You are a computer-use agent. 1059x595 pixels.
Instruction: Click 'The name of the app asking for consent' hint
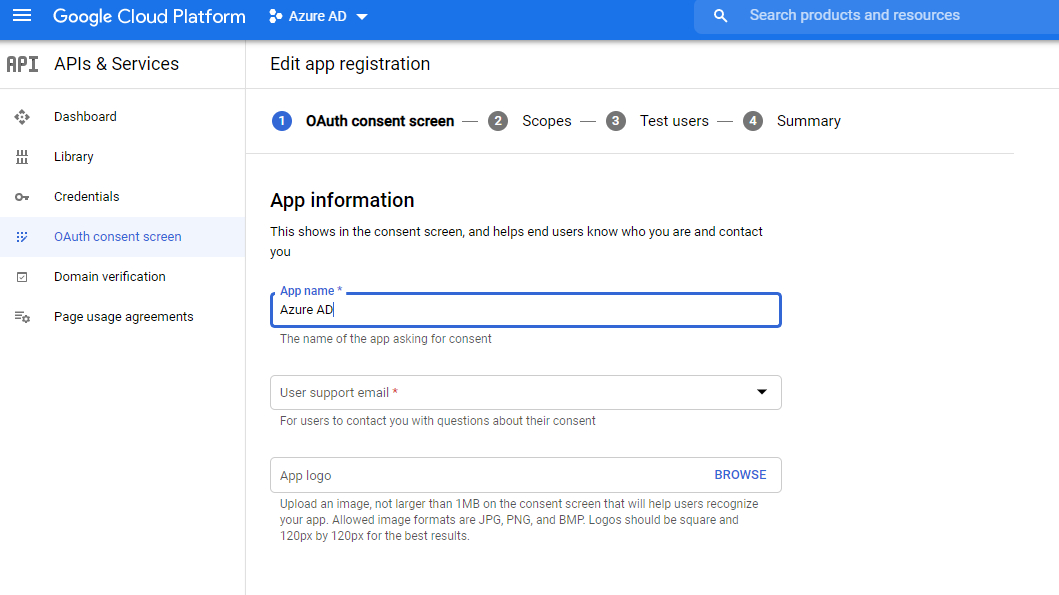pos(386,339)
